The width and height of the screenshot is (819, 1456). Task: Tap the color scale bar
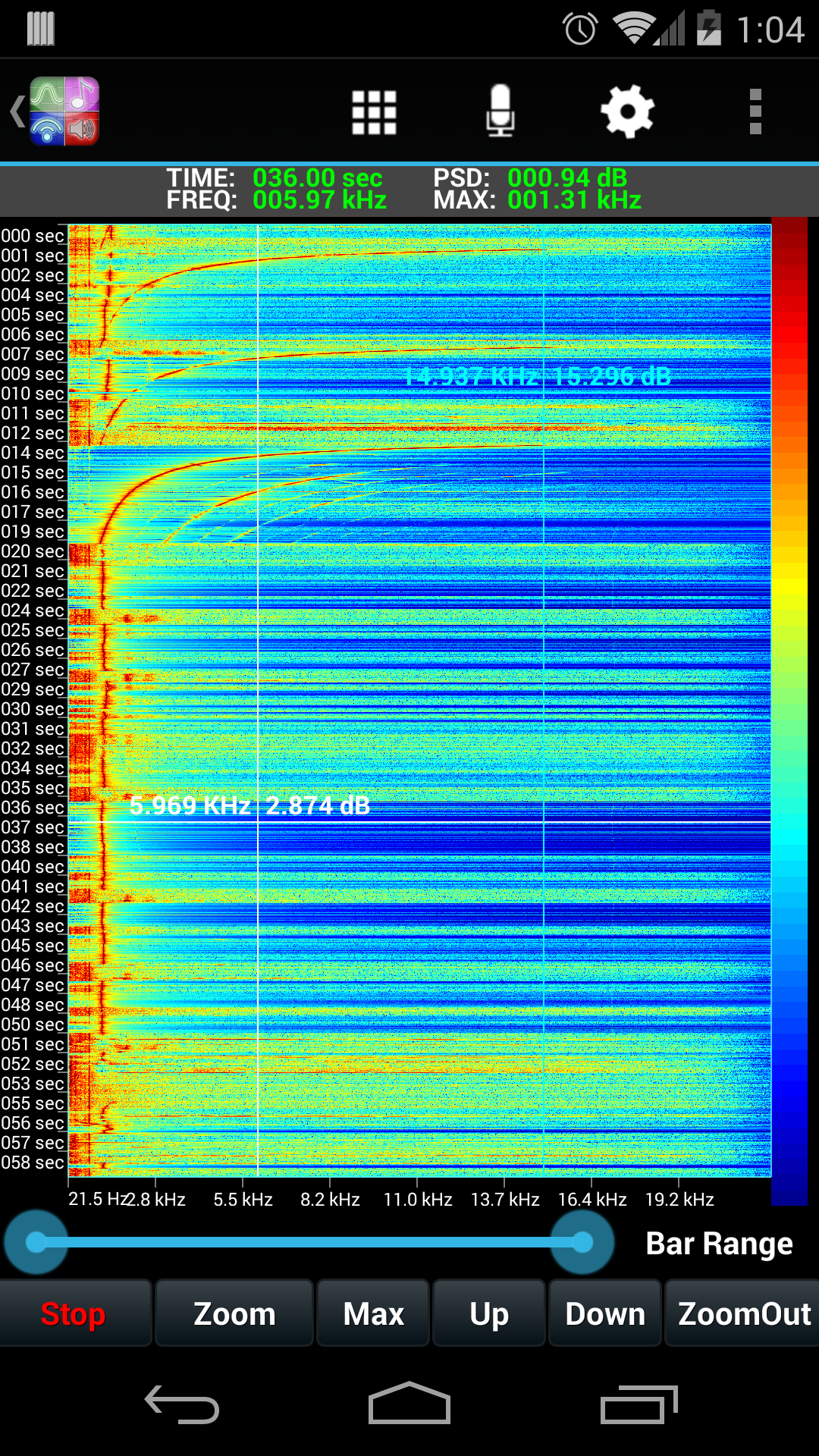coord(789,711)
